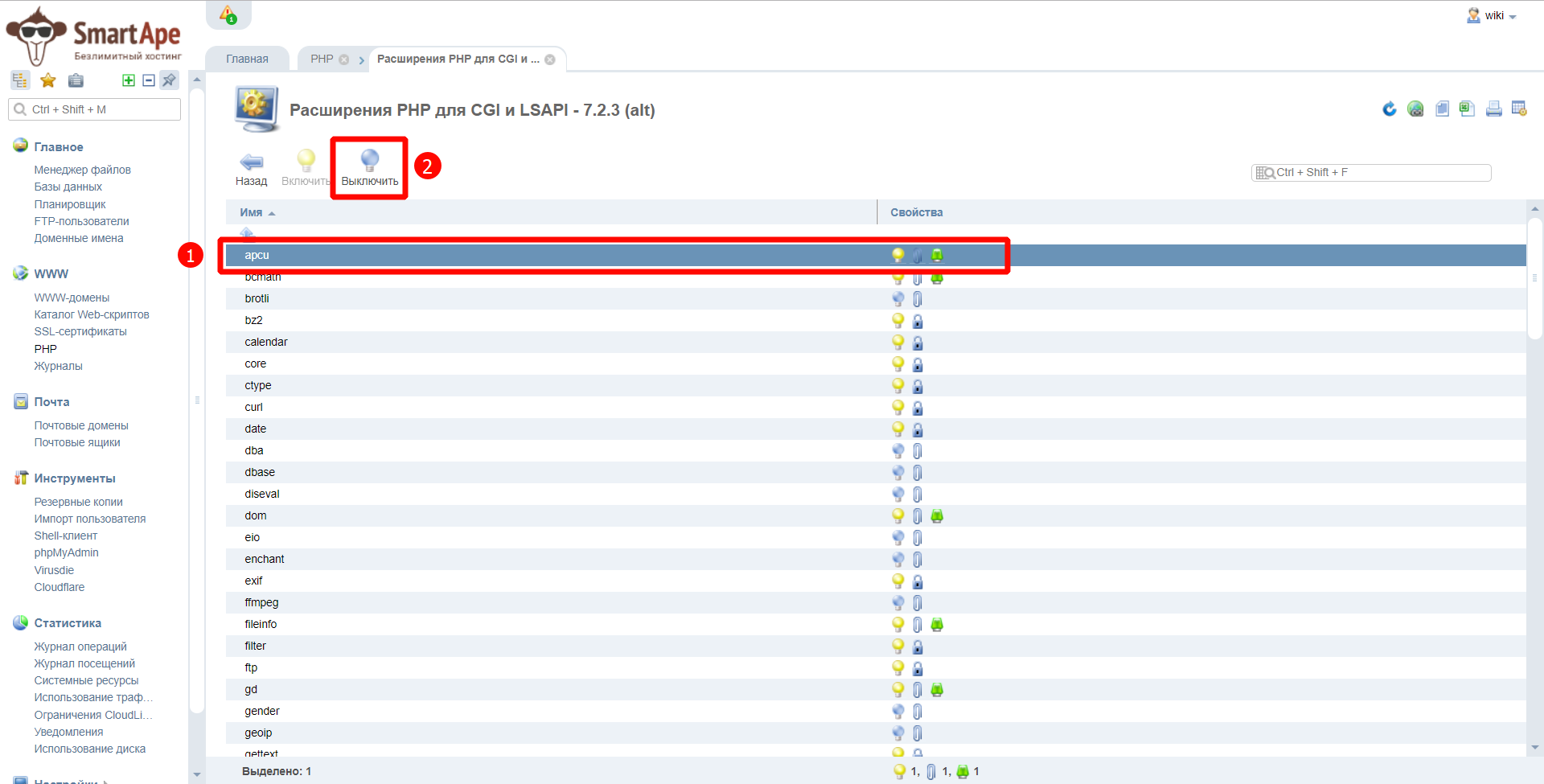
Task: Click the Excel export icon
Action: [x=1467, y=109]
